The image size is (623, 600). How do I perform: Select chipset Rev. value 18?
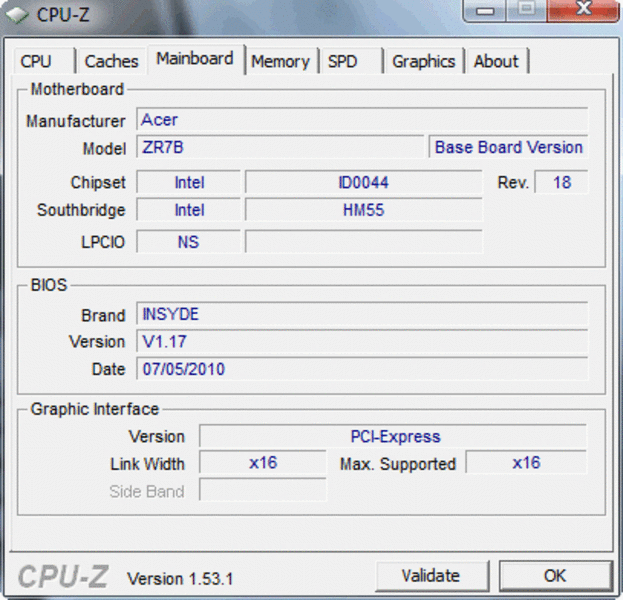click(x=561, y=182)
